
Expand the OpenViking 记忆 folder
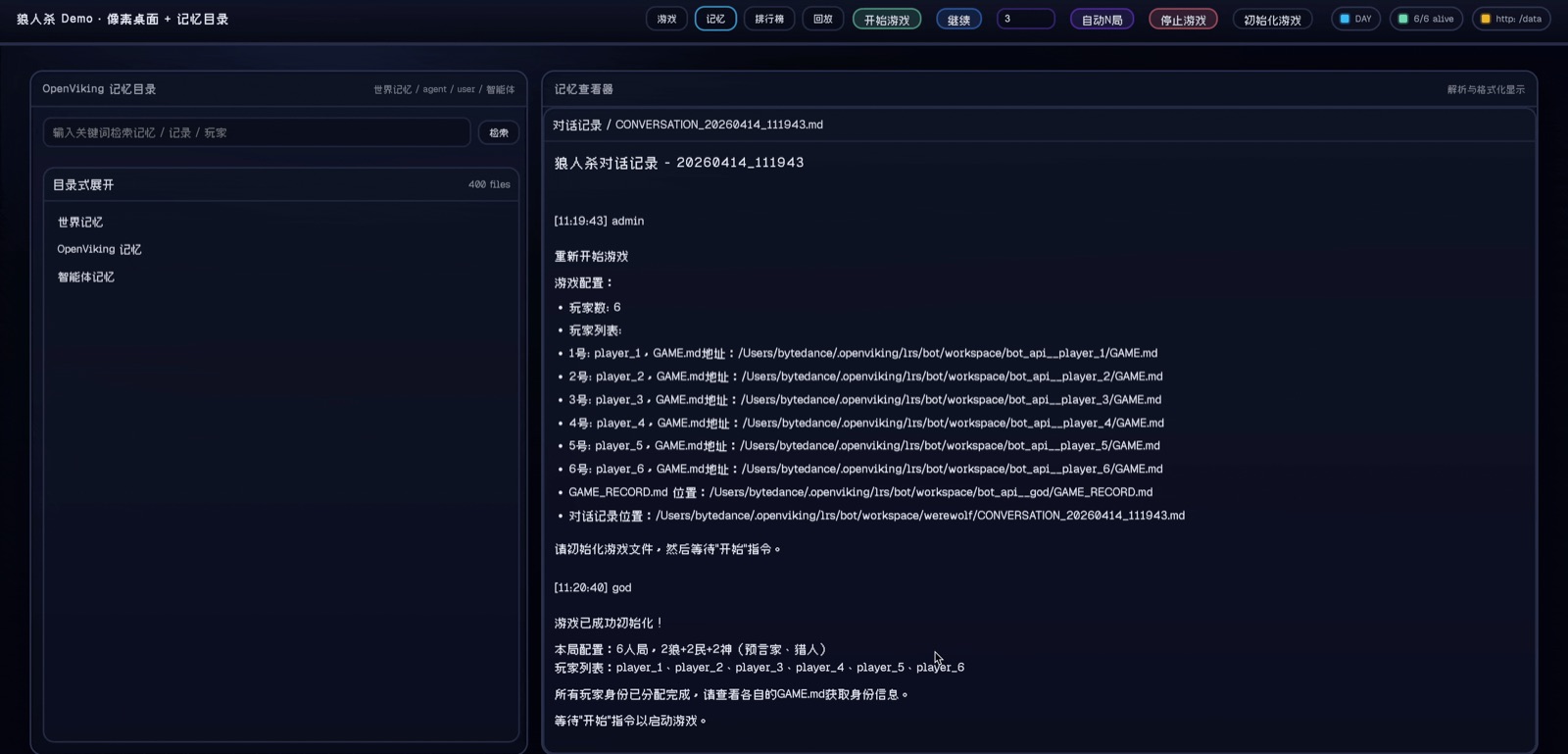point(99,249)
